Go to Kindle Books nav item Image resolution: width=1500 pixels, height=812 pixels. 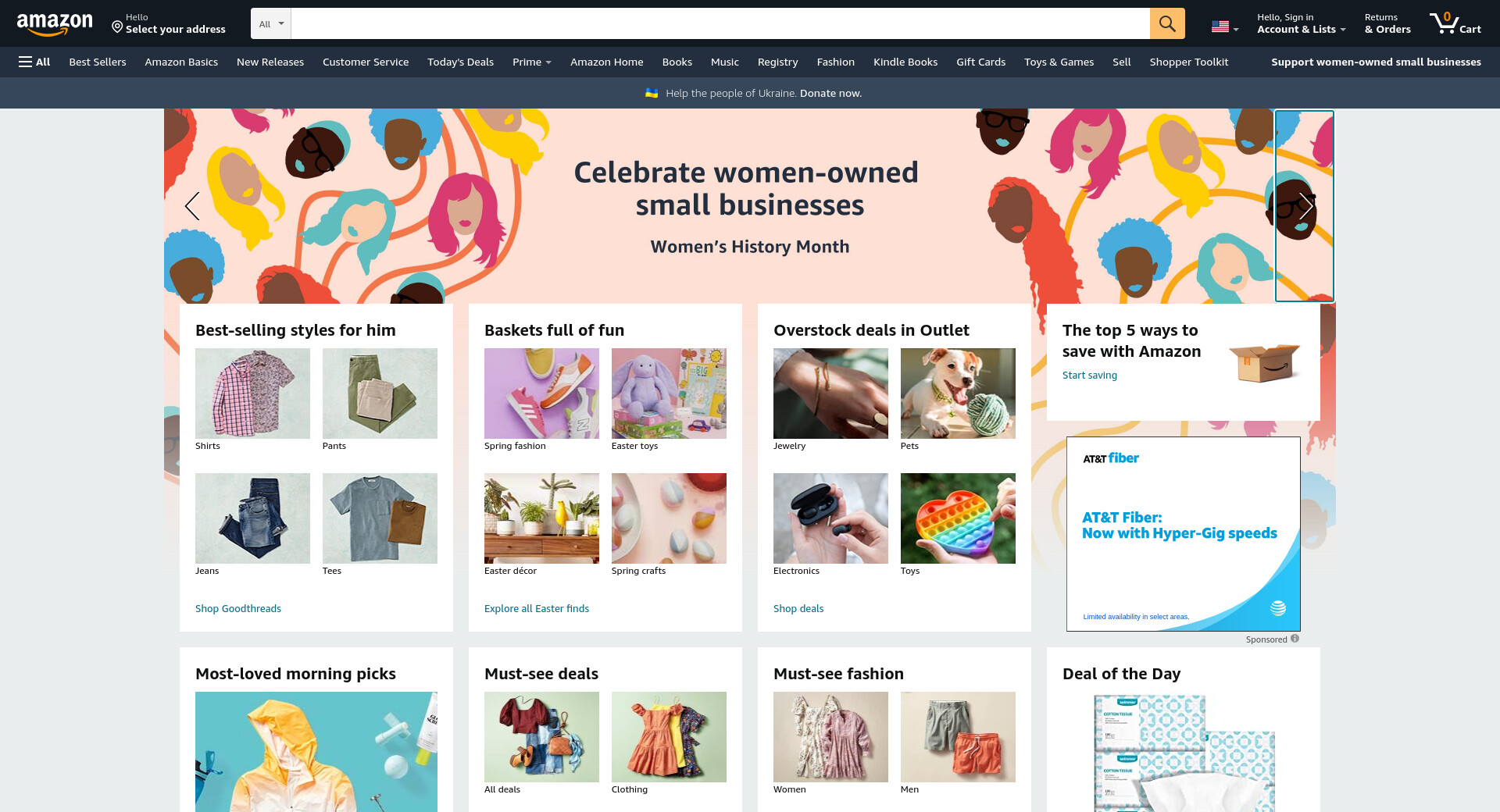905,62
